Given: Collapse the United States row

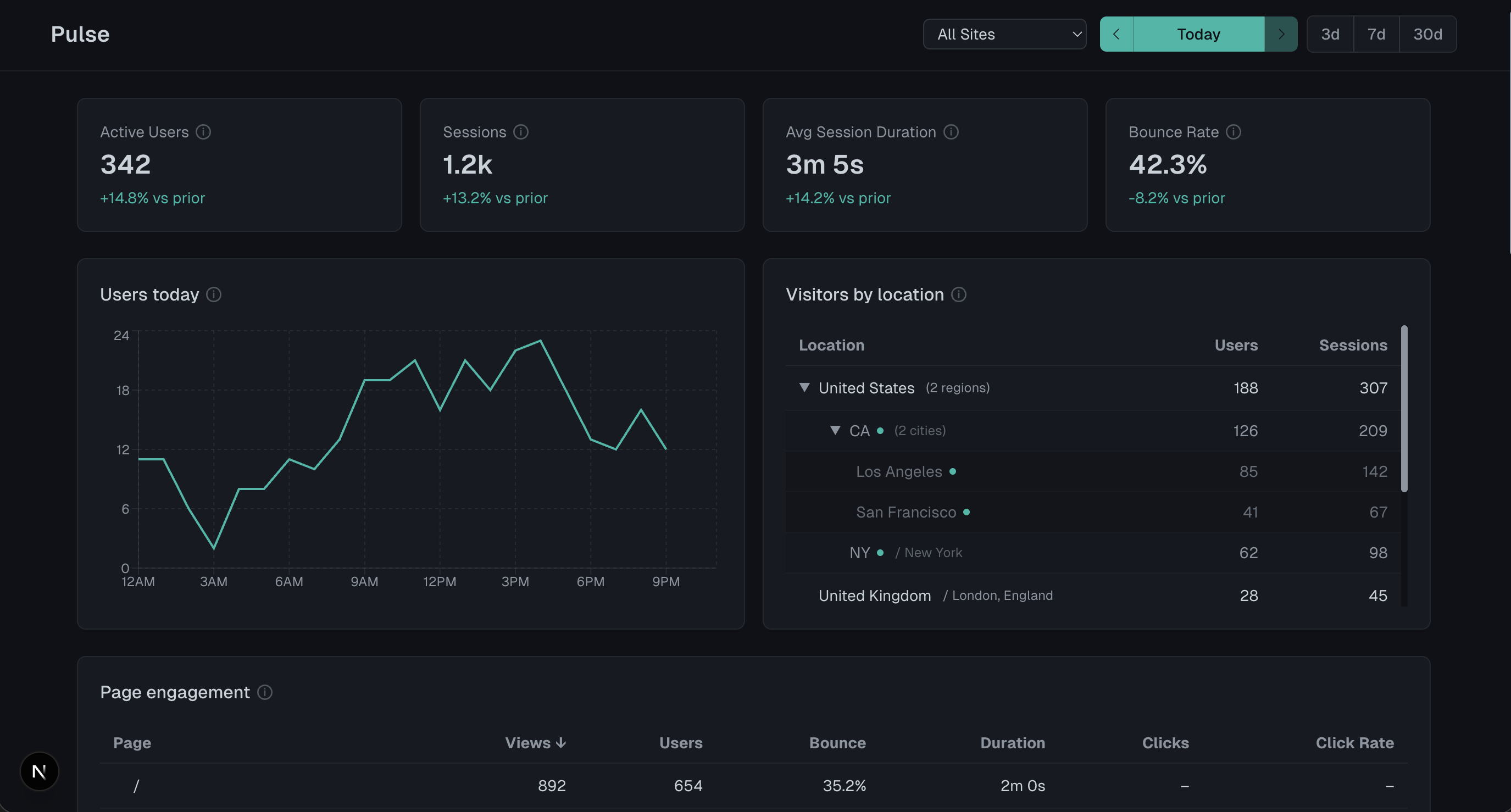Looking at the screenshot, I should pos(804,387).
